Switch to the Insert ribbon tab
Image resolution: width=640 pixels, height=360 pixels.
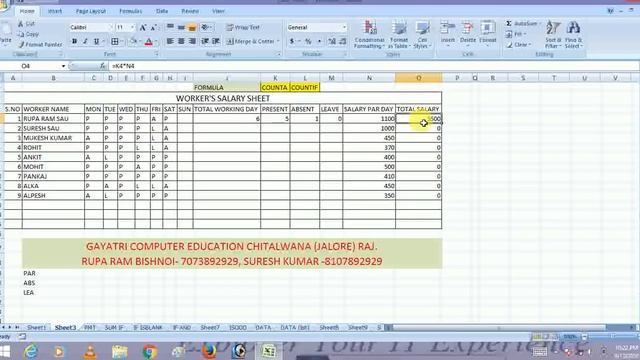point(55,11)
